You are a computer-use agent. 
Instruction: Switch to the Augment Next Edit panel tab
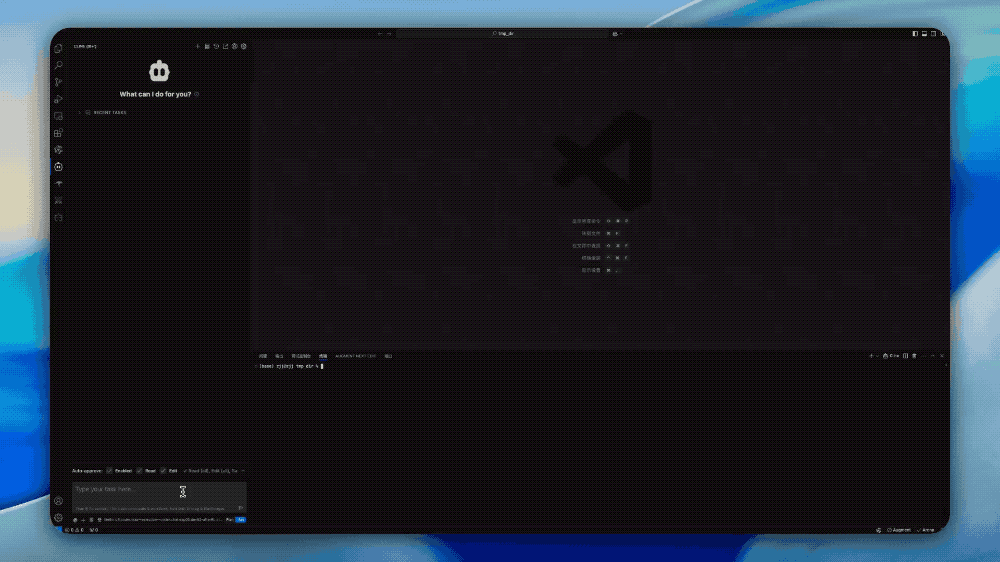pyautogui.click(x=355, y=356)
